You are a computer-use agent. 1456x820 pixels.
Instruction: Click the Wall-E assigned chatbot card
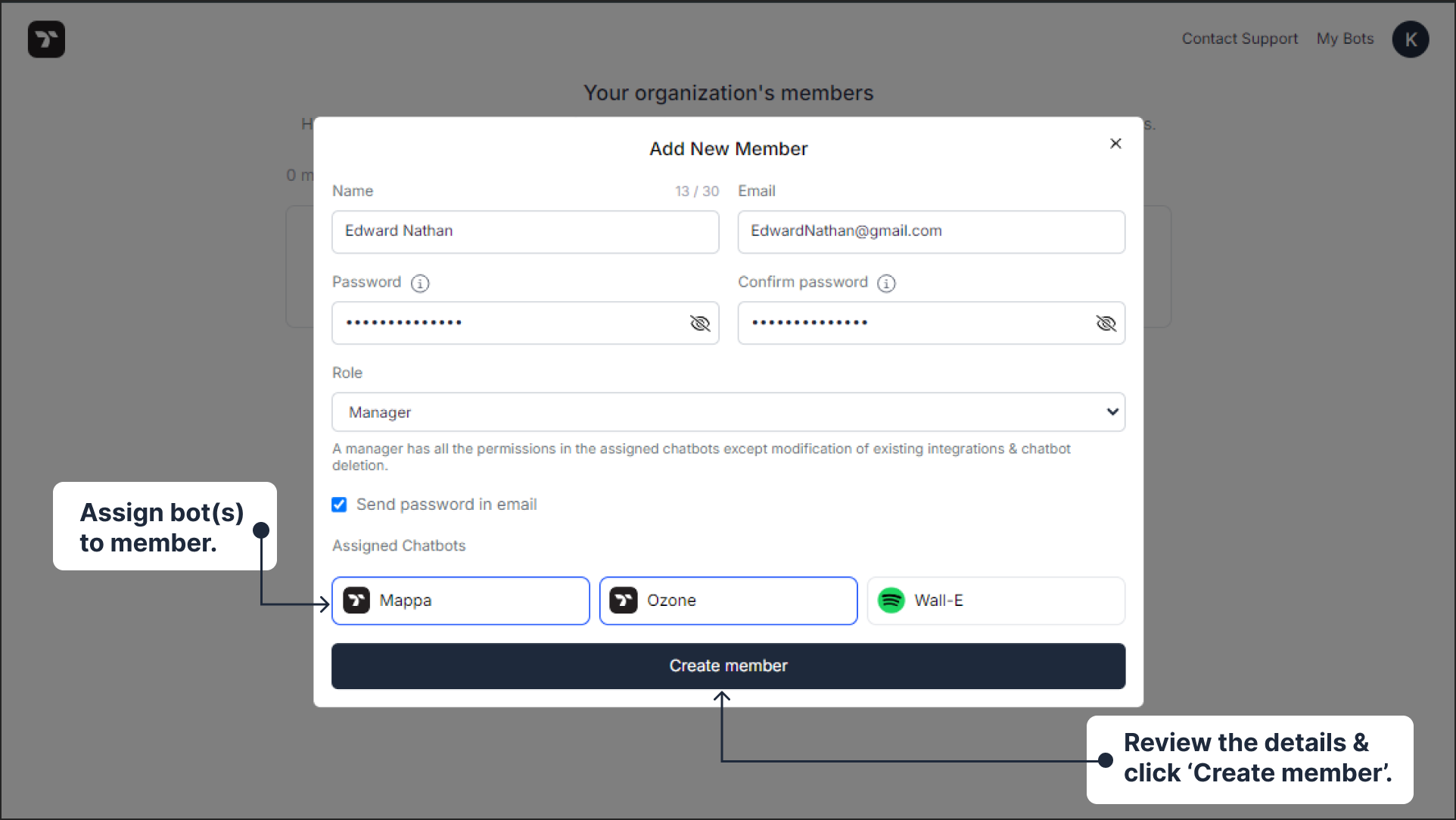tap(996, 600)
